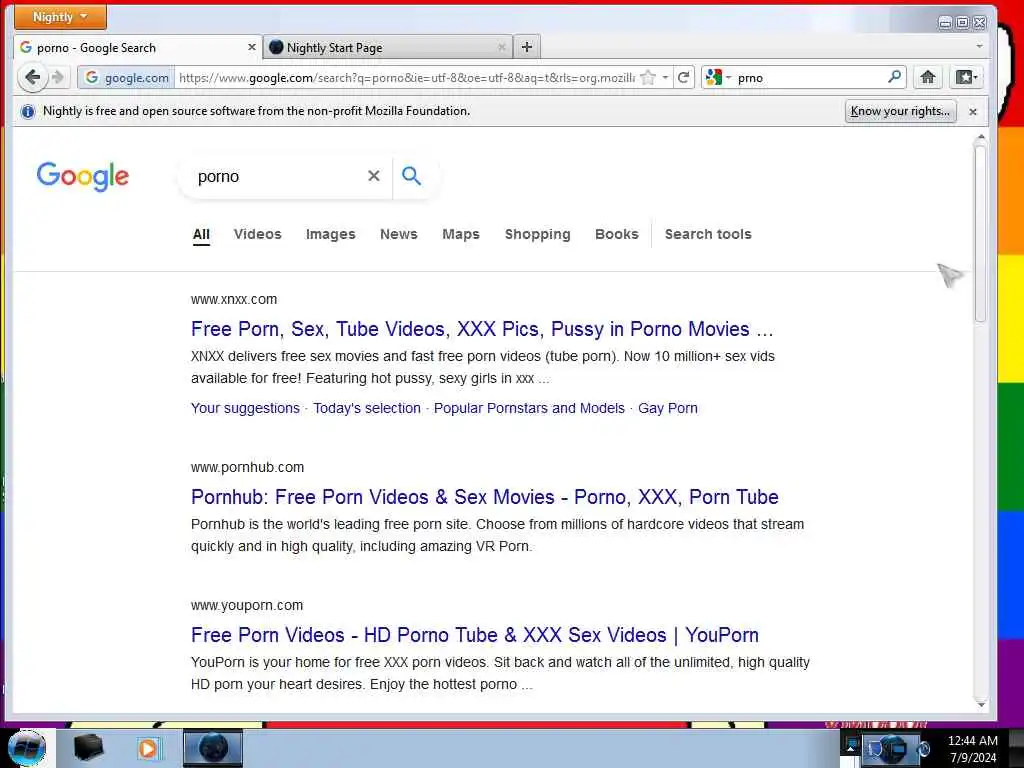Switch to Videos results
The height and width of the screenshot is (768, 1024).
(x=257, y=234)
